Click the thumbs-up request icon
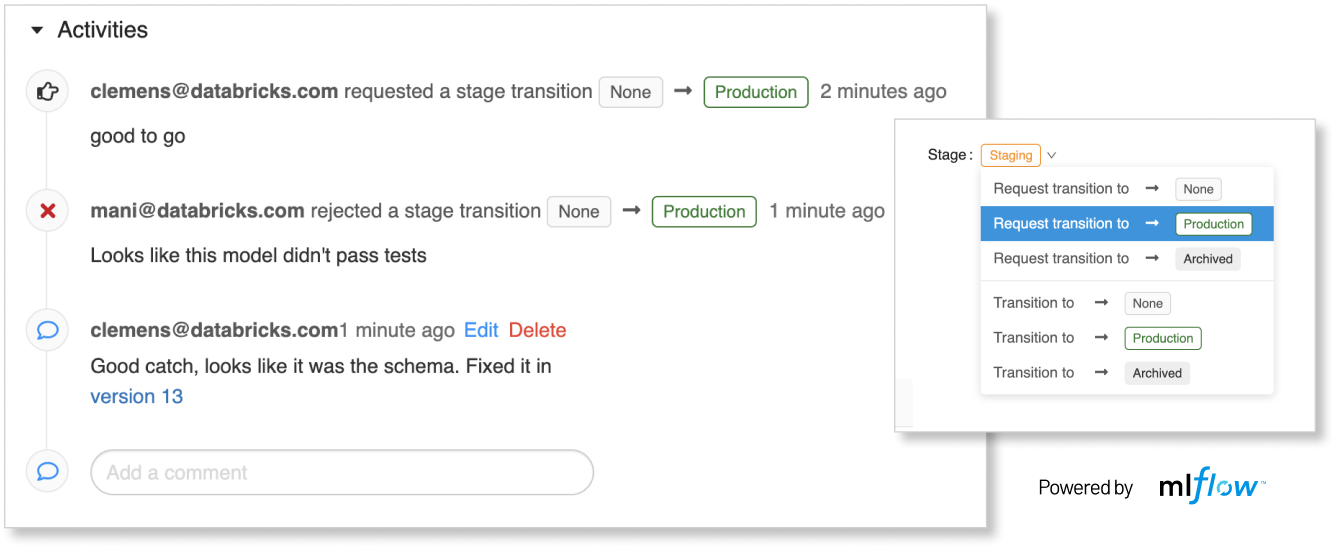This screenshot has height=547, width=1334. (47, 92)
